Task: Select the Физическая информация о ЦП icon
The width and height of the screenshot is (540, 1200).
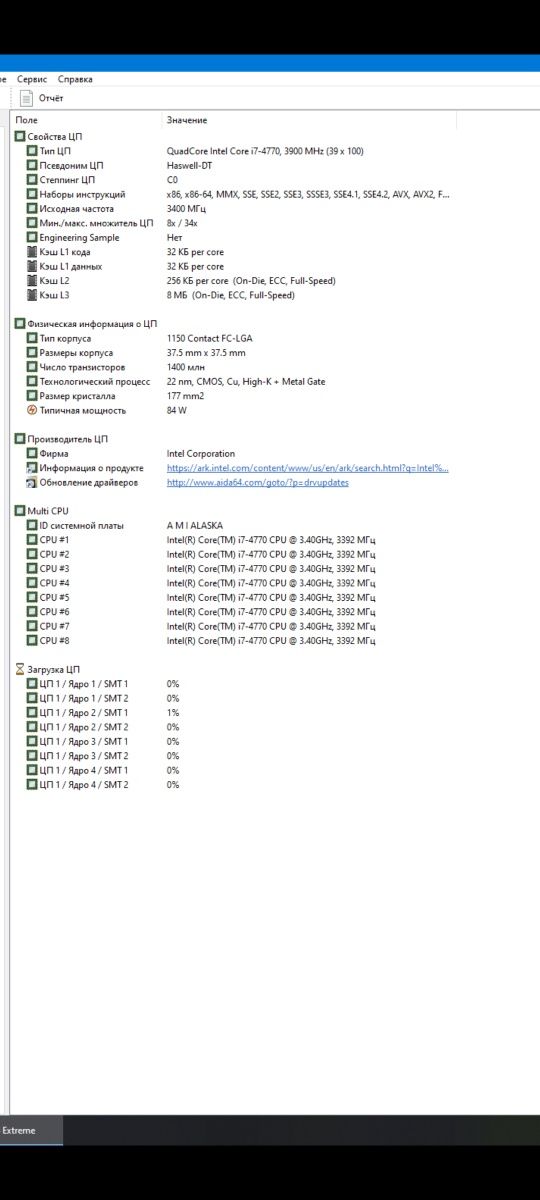Action: coord(20,324)
